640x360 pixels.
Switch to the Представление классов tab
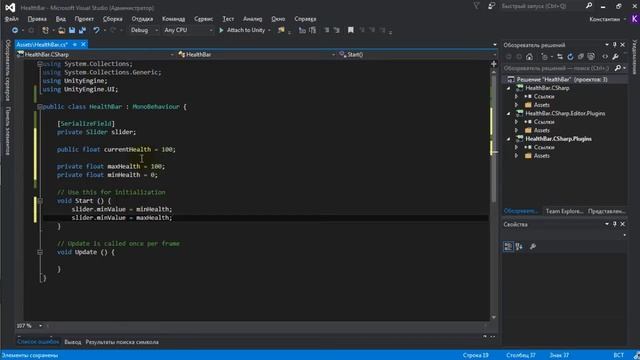(607, 211)
